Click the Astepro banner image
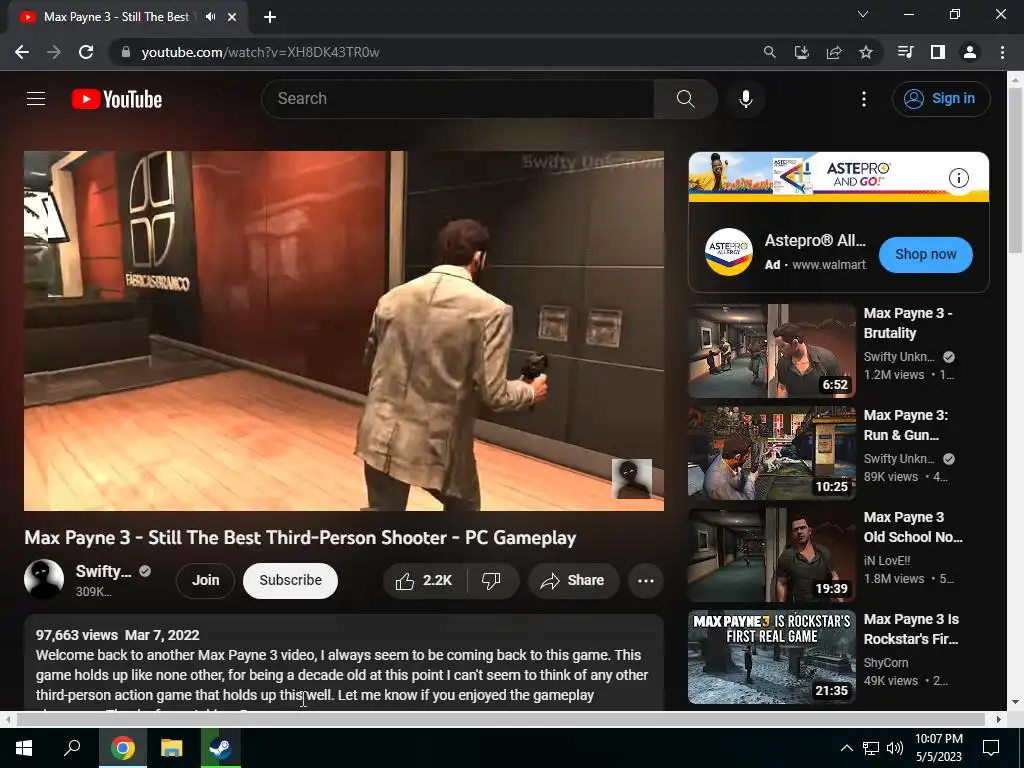This screenshot has width=1024, height=768. (839, 176)
